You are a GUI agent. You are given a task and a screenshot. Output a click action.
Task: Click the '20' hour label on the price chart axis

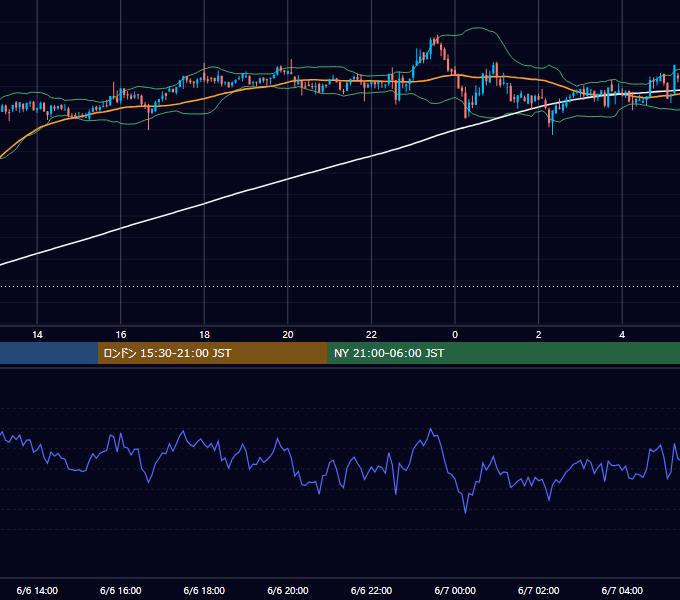288,335
